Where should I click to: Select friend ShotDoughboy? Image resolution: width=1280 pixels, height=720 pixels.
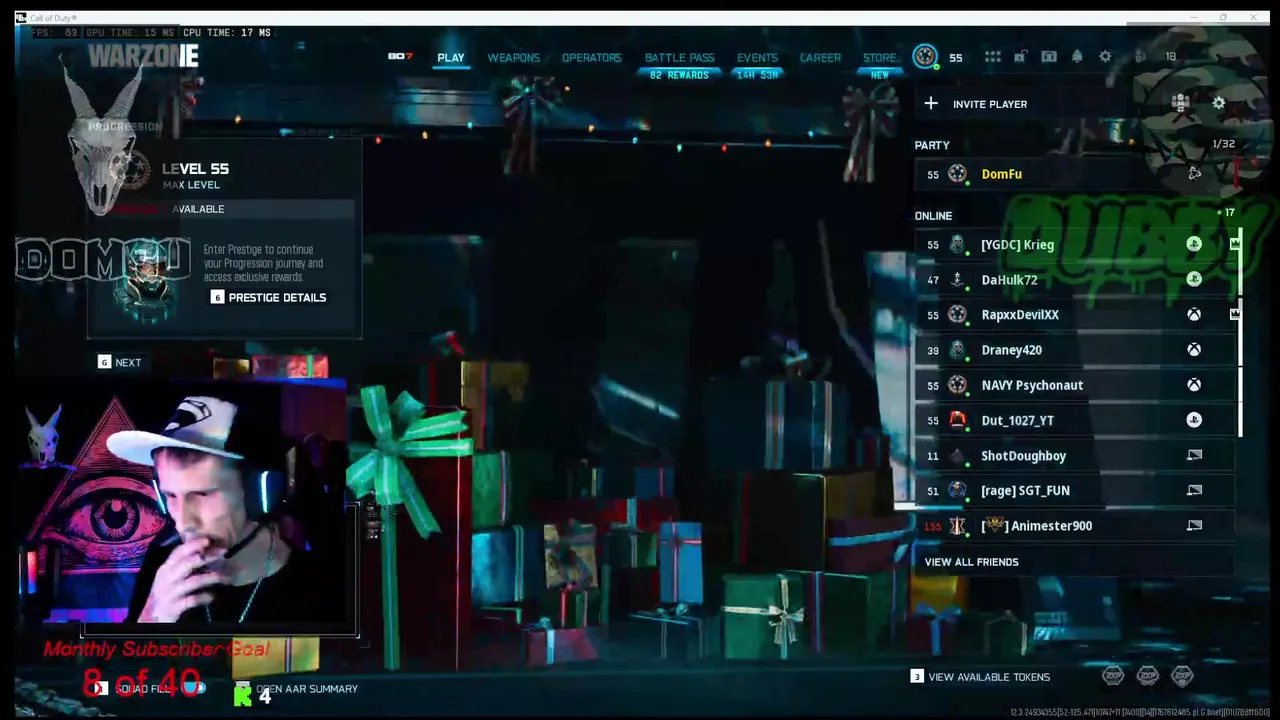pyautogui.click(x=1075, y=456)
